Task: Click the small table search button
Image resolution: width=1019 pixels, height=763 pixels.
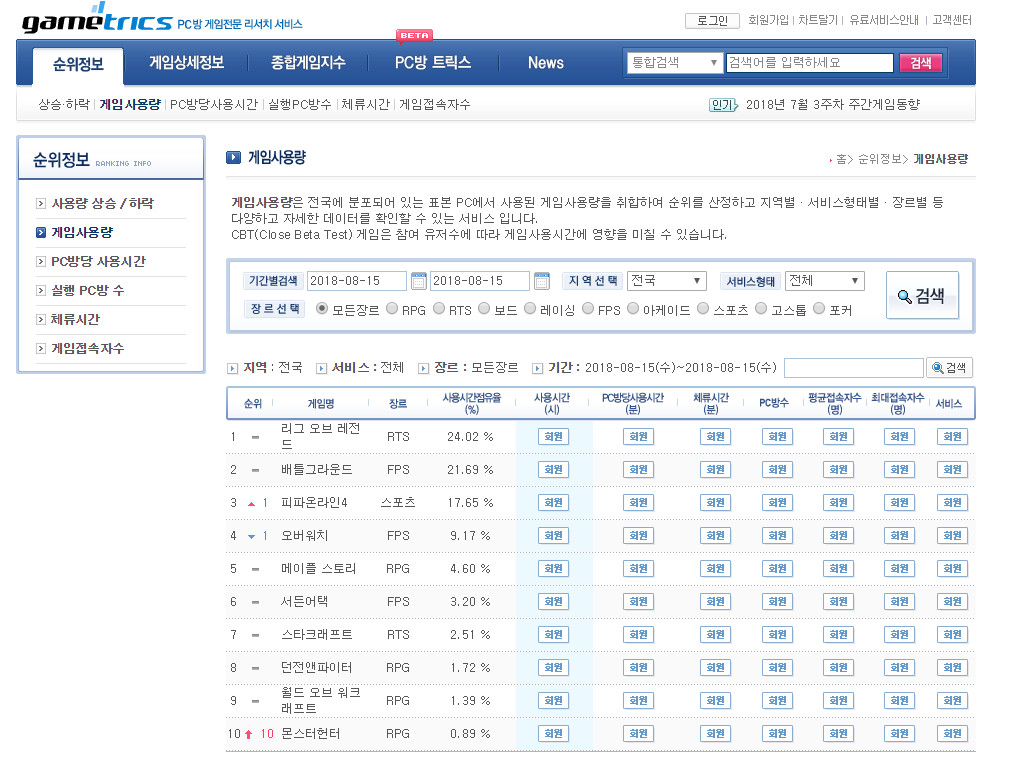Action: pyautogui.click(x=949, y=368)
